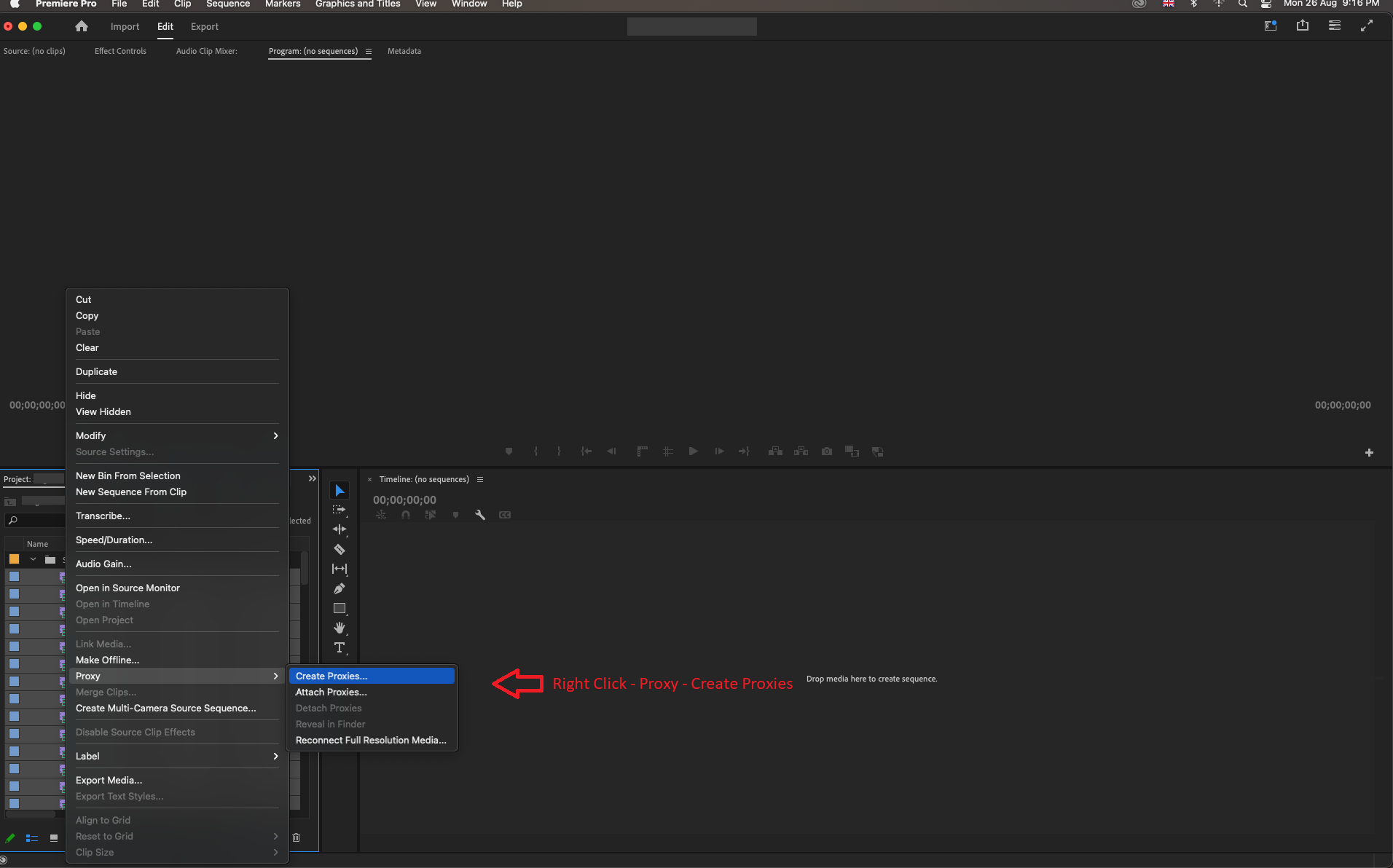Click orange label swatch of bin
1393x868 pixels.
(14, 559)
